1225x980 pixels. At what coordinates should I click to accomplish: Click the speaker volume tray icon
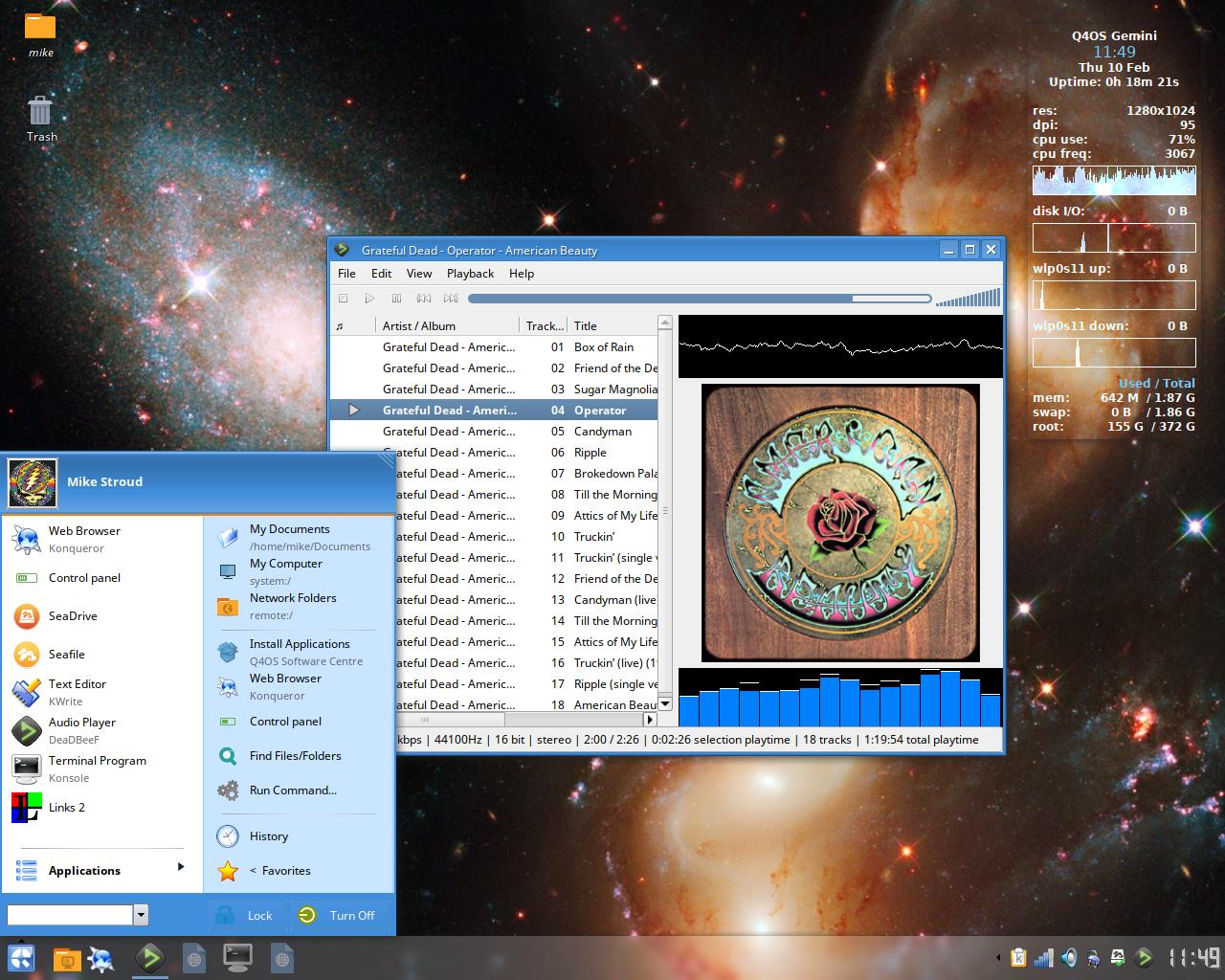(1069, 958)
